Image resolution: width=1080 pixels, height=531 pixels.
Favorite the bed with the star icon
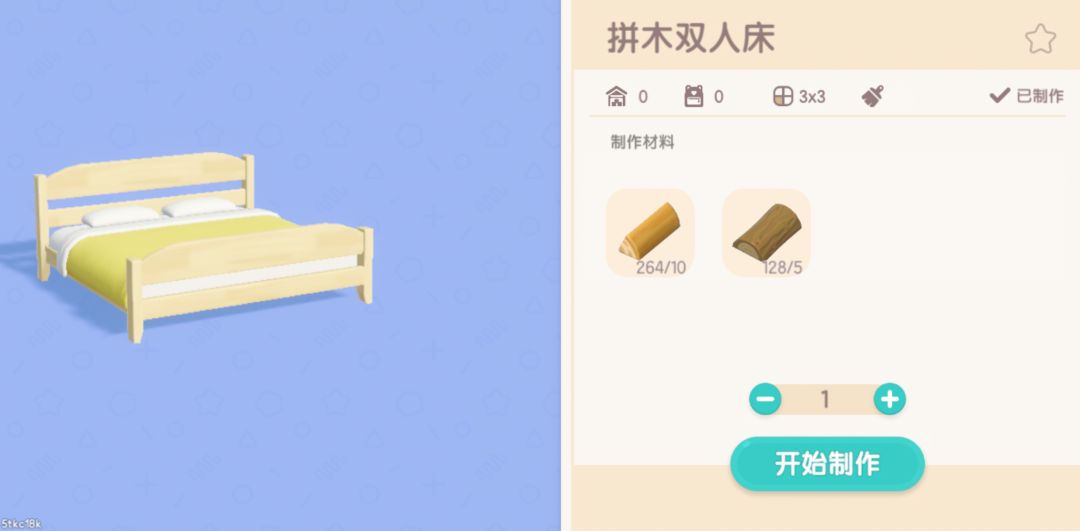(1040, 39)
